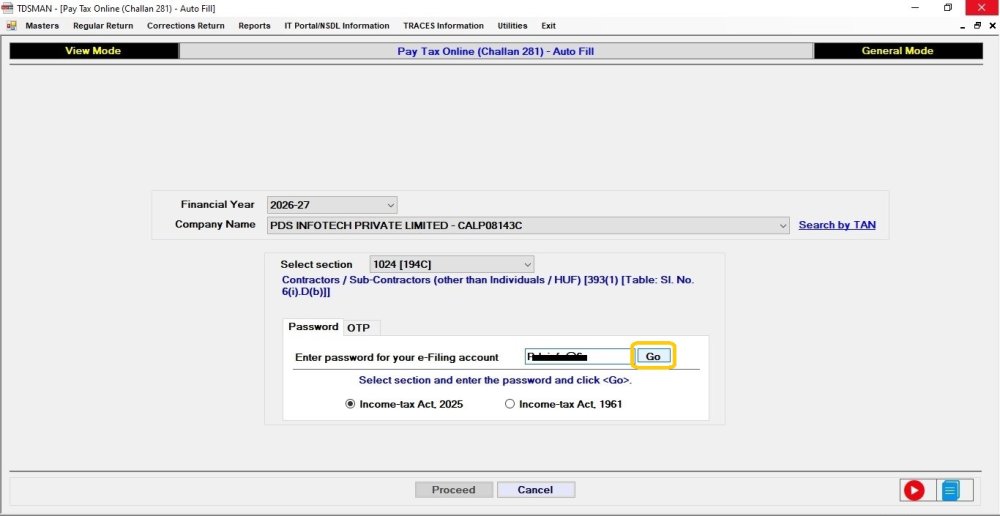This screenshot has height=516, width=1000.
Task: Click the red play video icon
Action: tap(913, 490)
